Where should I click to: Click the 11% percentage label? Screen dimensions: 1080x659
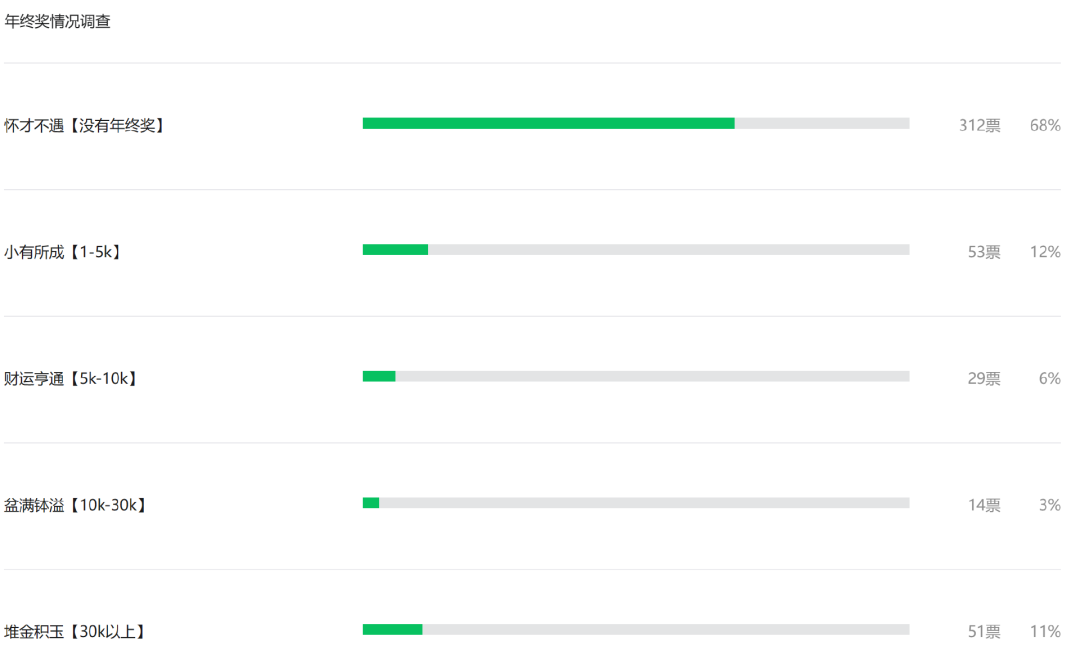(x=1045, y=631)
